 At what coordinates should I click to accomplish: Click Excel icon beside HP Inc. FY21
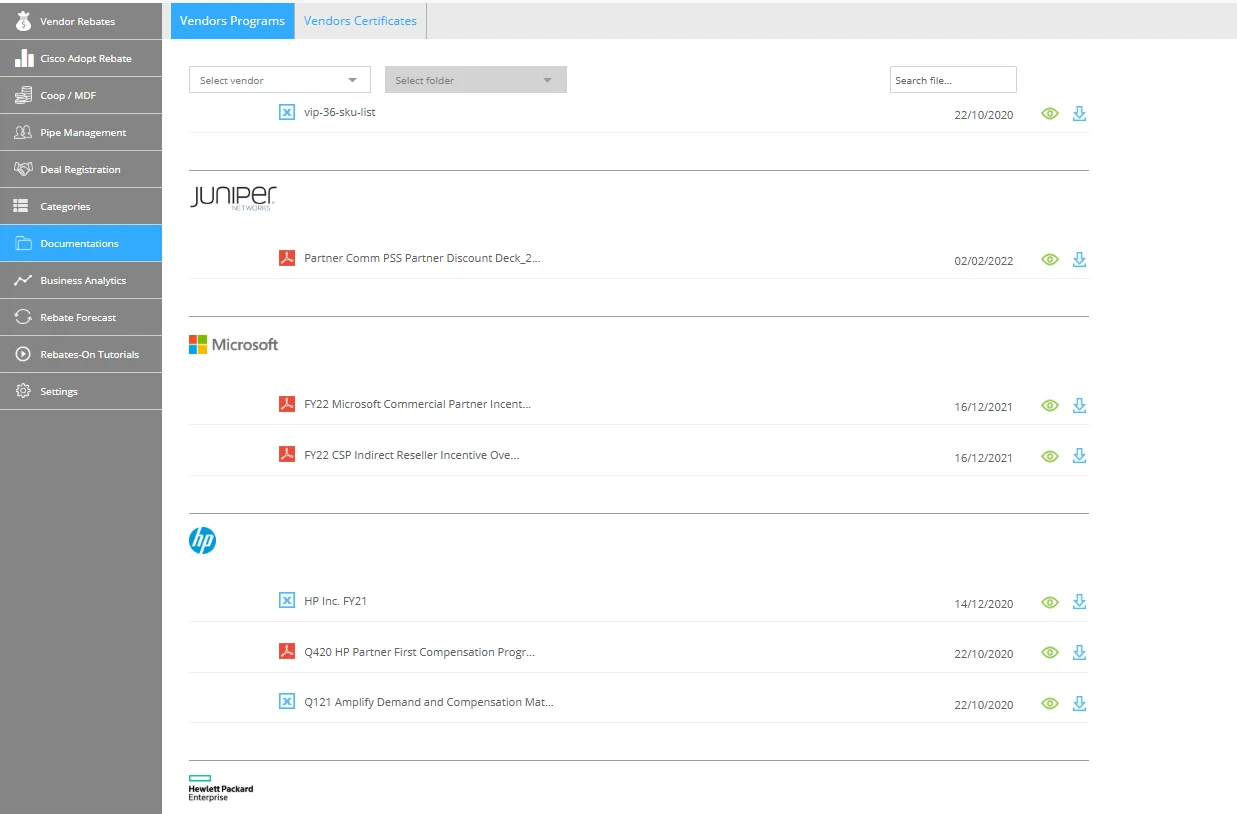tap(287, 600)
